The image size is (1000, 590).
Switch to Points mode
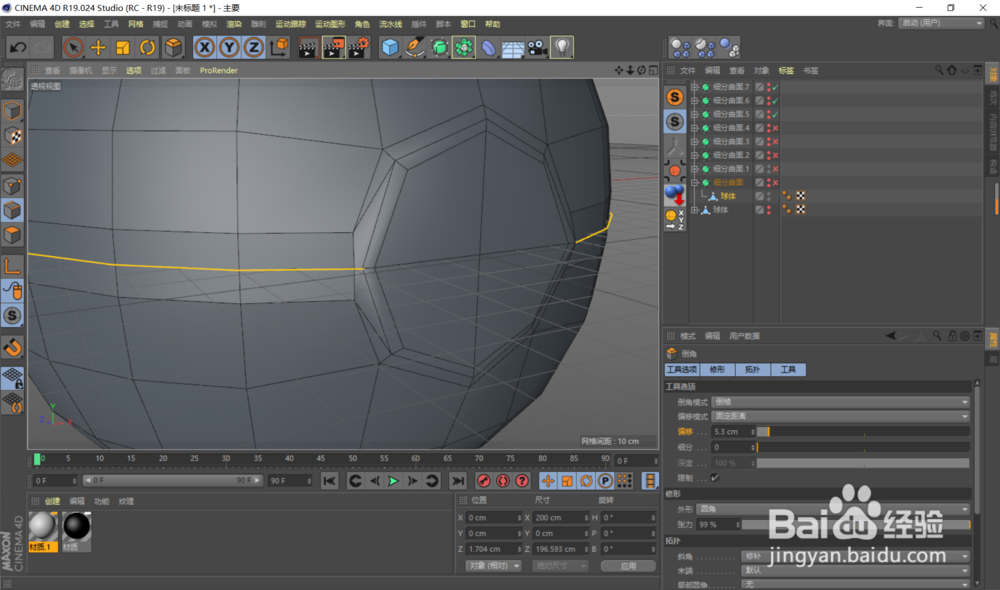click(12, 186)
